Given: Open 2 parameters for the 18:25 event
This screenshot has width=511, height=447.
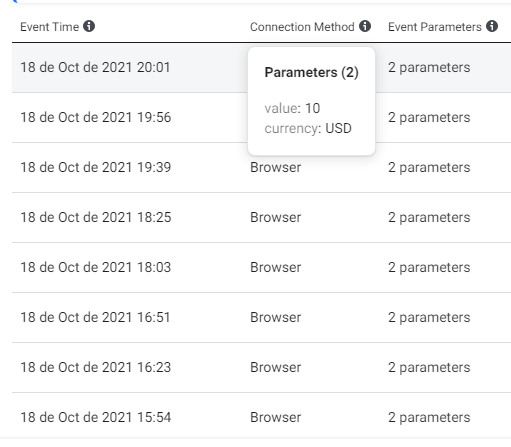Looking at the screenshot, I should coord(429,217).
